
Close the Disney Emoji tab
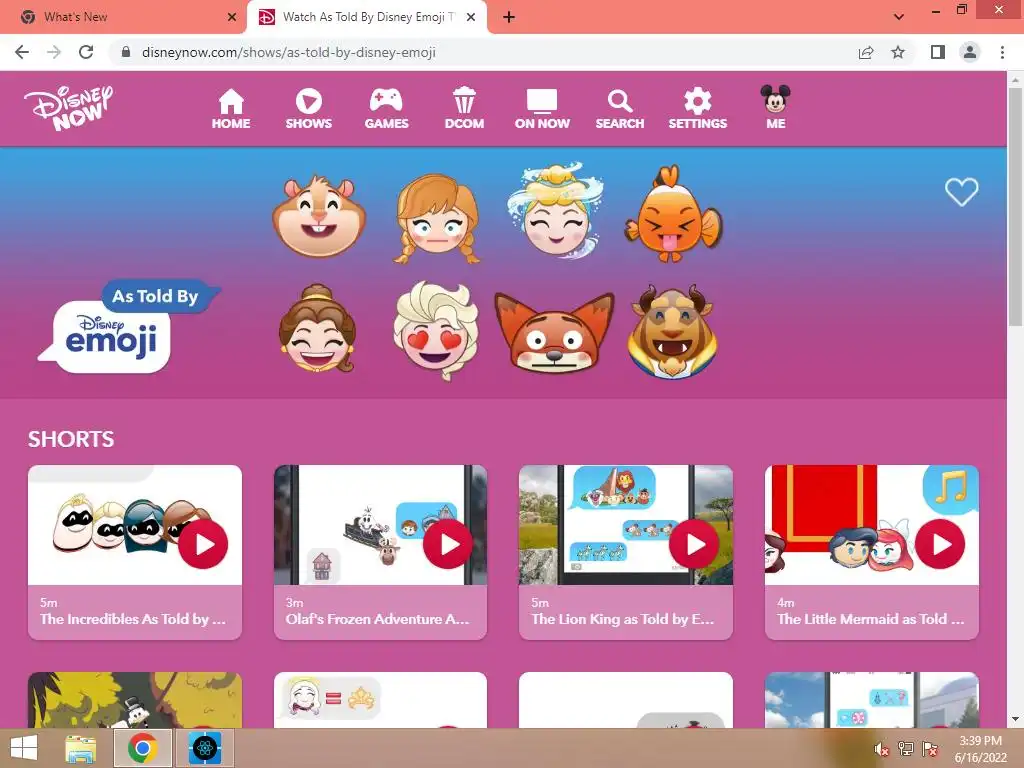[x=471, y=17]
